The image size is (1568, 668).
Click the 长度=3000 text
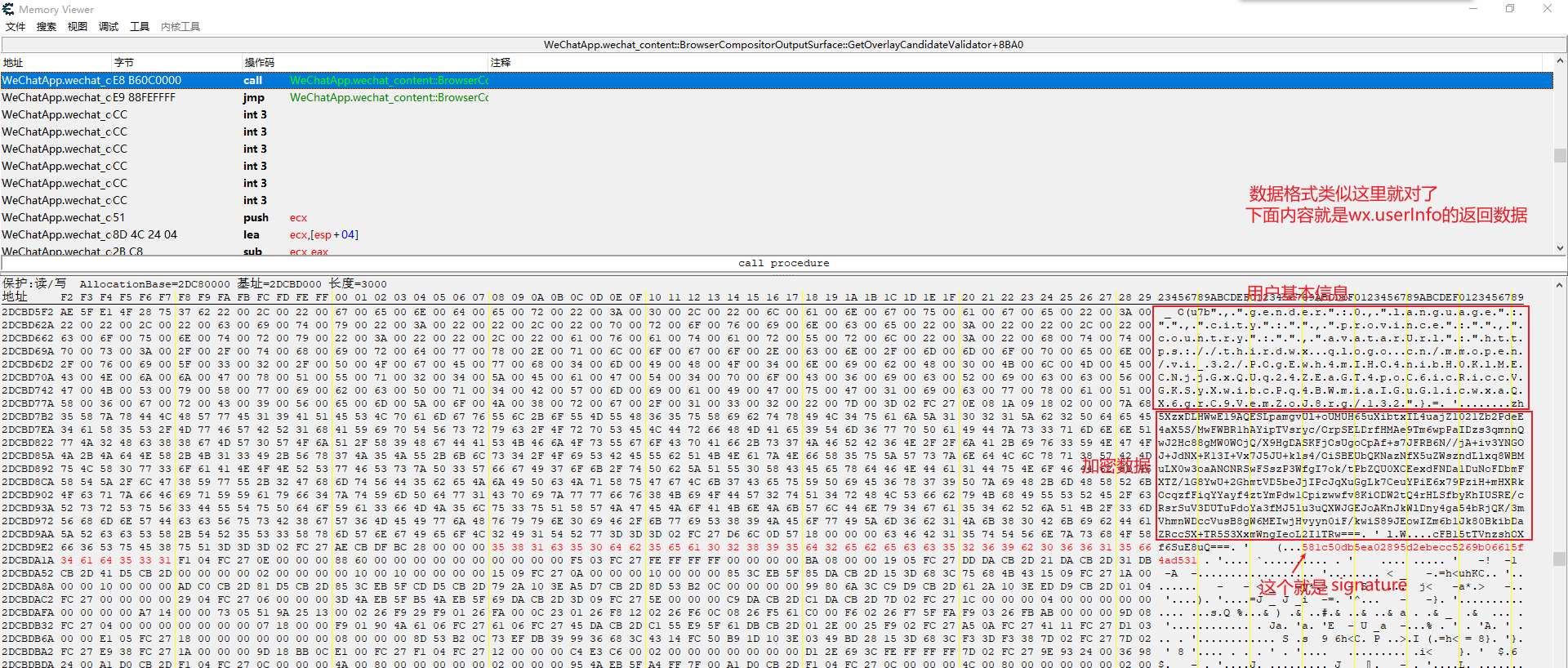click(x=358, y=283)
